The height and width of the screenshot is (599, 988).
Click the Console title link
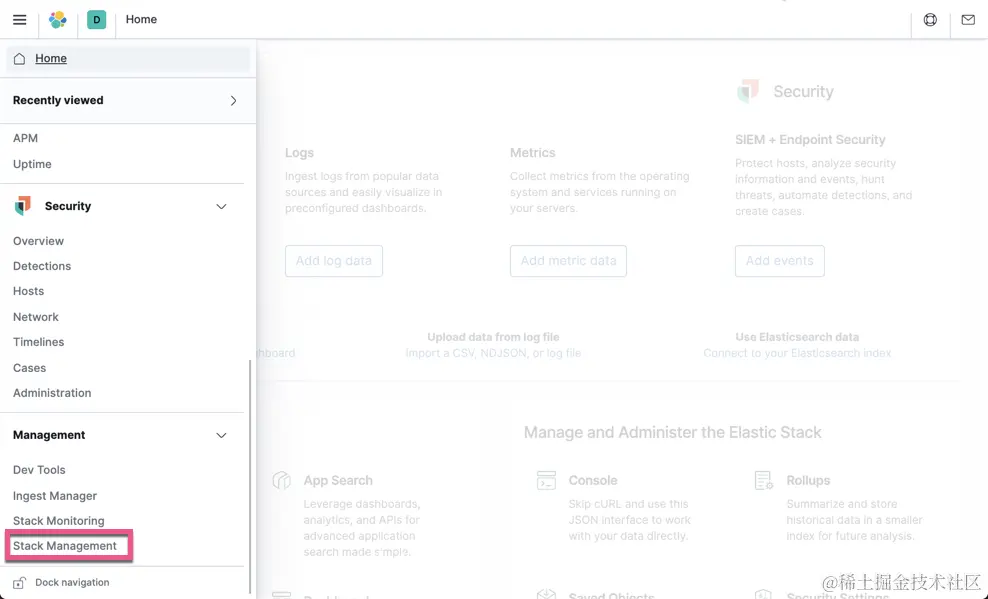593,481
